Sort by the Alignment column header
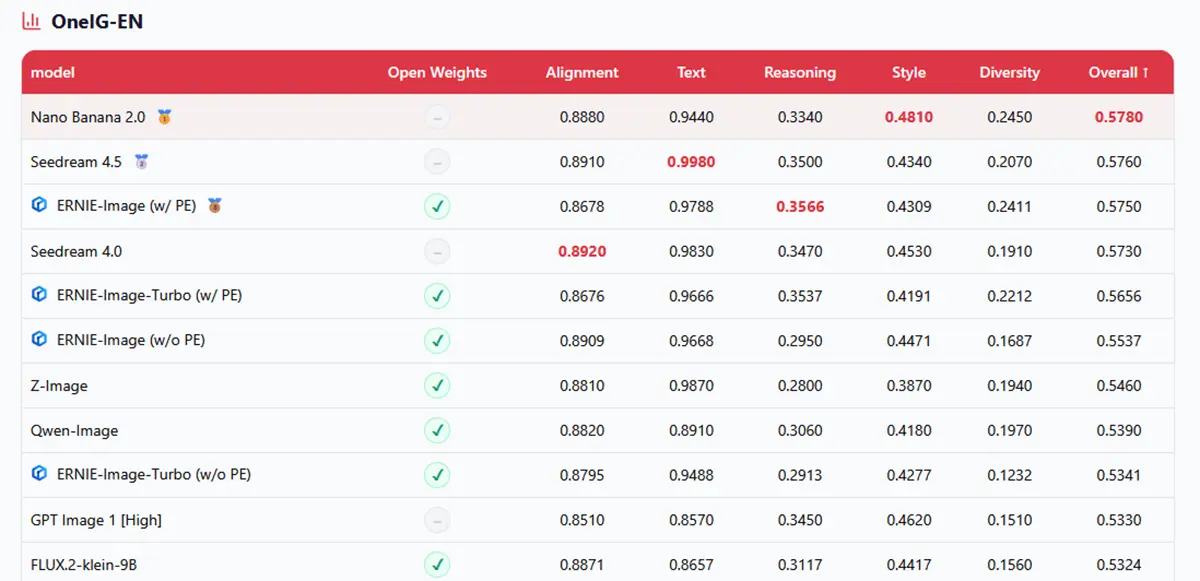This screenshot has height=581, width=1200. click(x=582, y=72)
